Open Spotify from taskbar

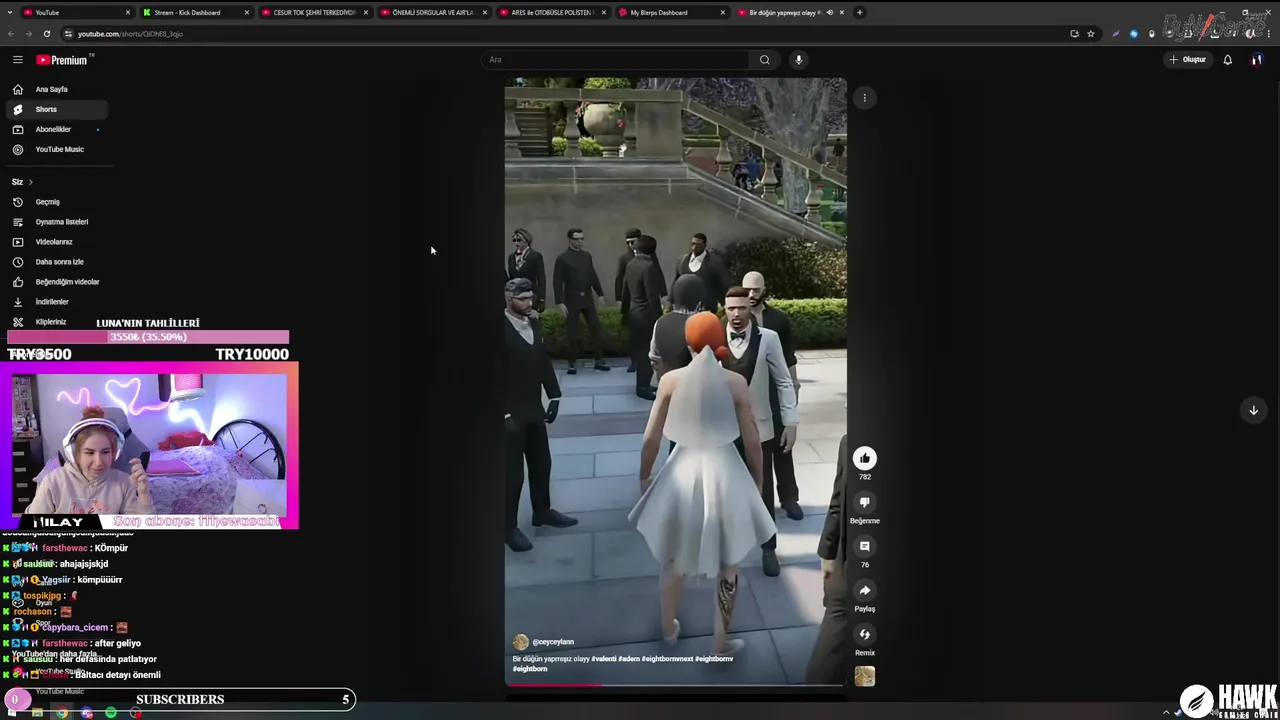coord(111,713)
